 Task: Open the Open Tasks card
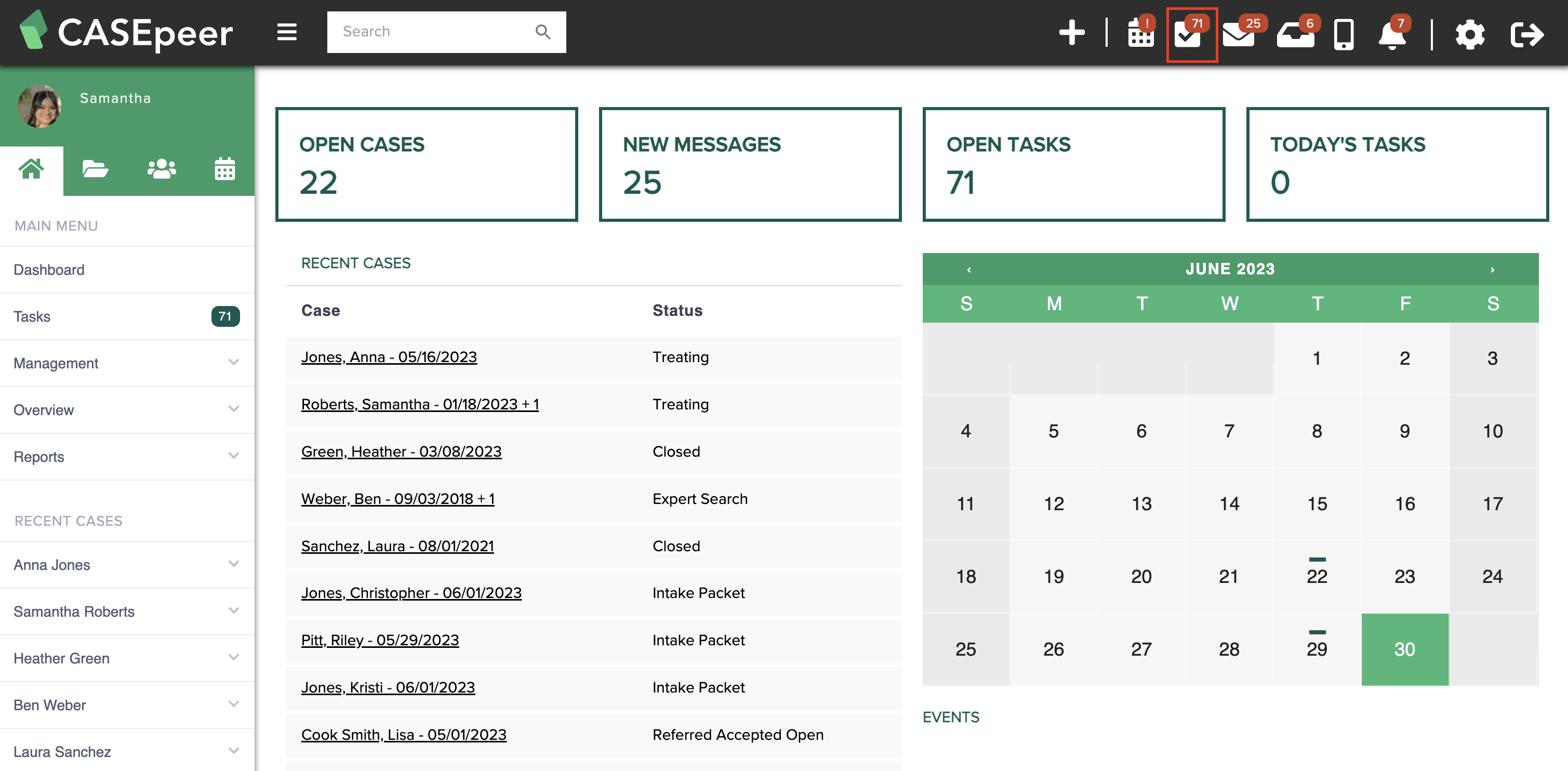tap(1074, 164)
